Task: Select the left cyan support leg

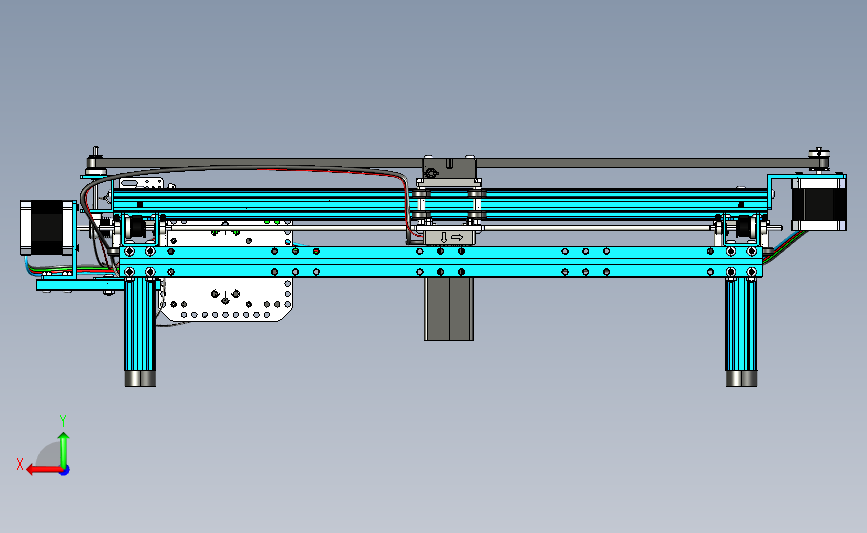Action: pyautogui.click(x=140, y=326)
